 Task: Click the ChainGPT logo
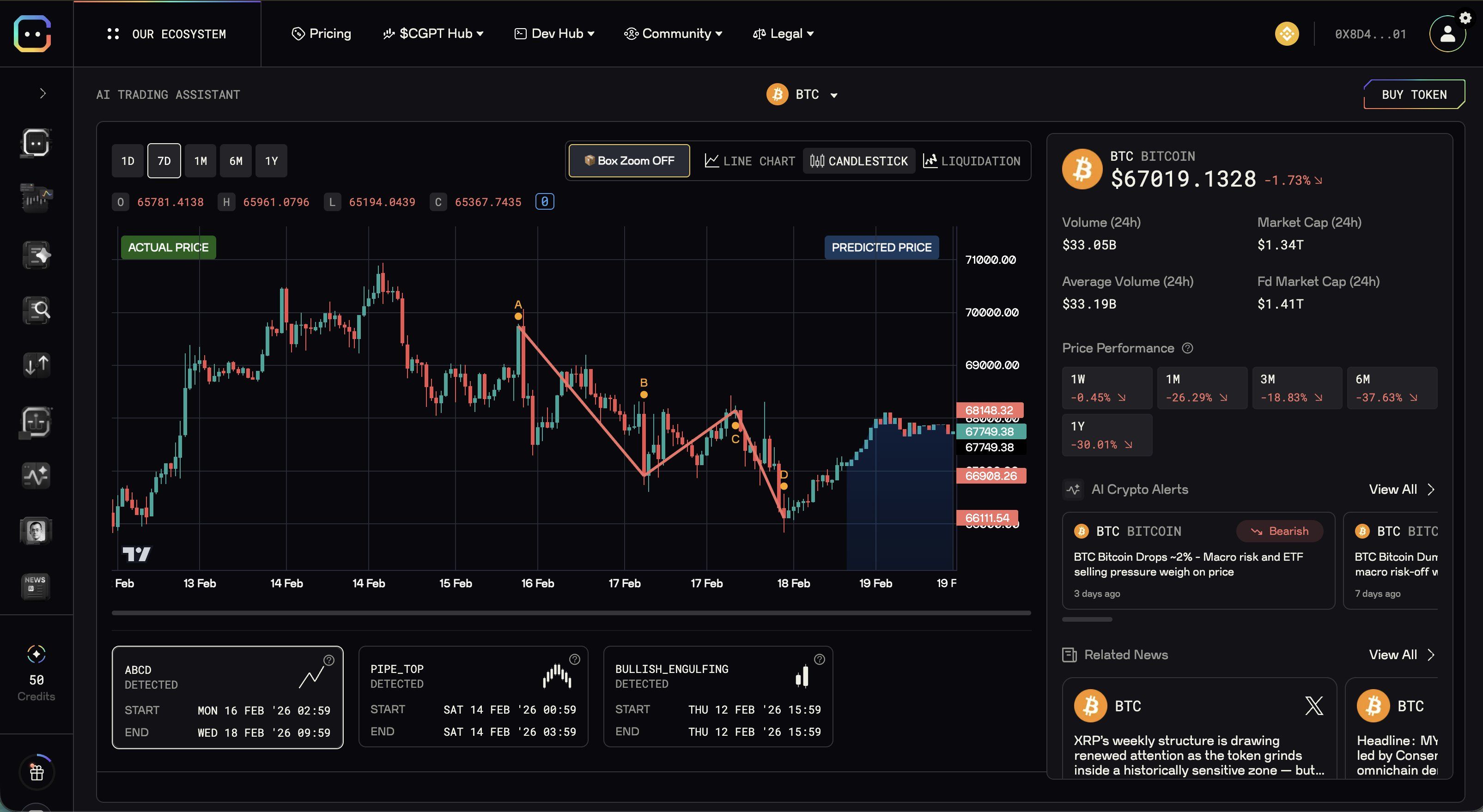click(x=33, y=33)
